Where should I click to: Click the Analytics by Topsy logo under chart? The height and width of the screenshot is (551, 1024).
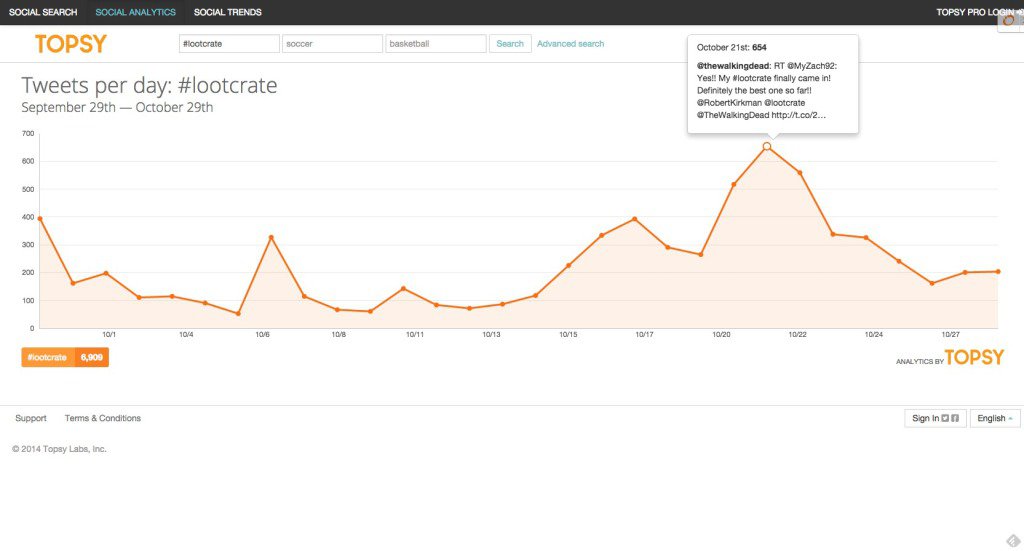pyautogui.click(x=950, y=358)
